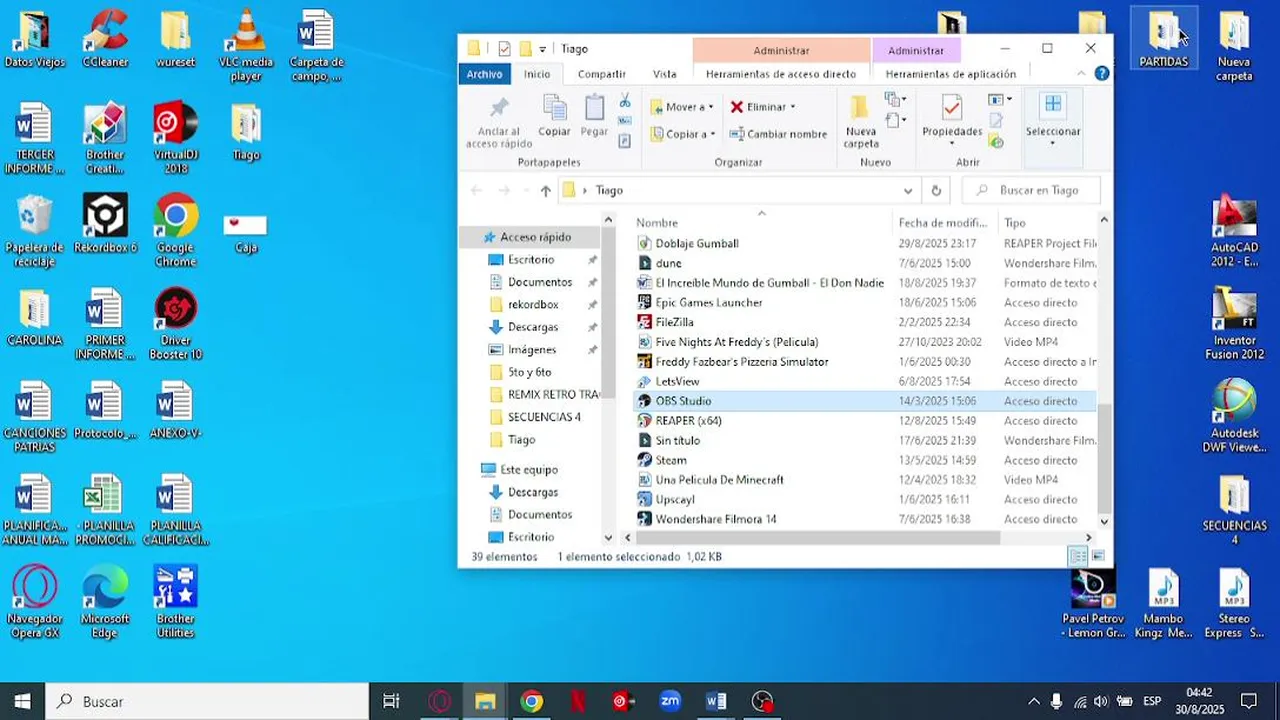Click the taskbar Buscar search field
This screenshot has height=720, width=1280.
click(208, 701)
